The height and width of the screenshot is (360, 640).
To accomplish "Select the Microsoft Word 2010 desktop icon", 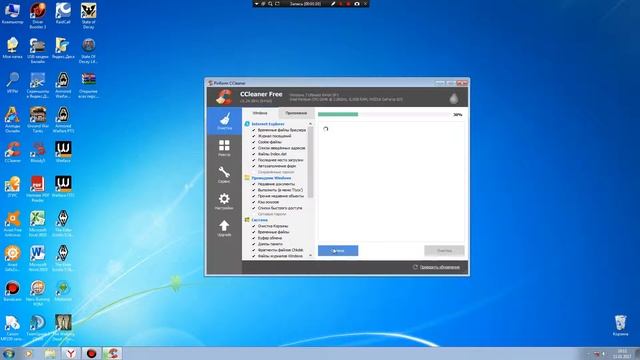I will [x=38, y=258].
